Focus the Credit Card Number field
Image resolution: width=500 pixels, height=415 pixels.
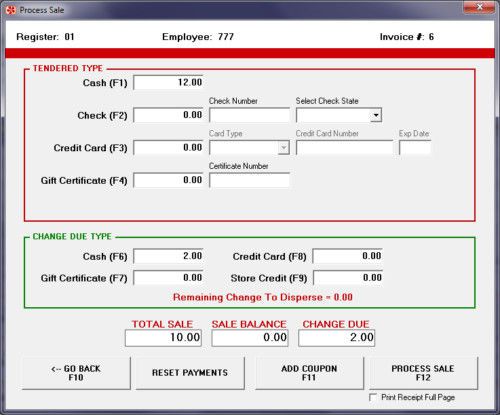[344, 148]
